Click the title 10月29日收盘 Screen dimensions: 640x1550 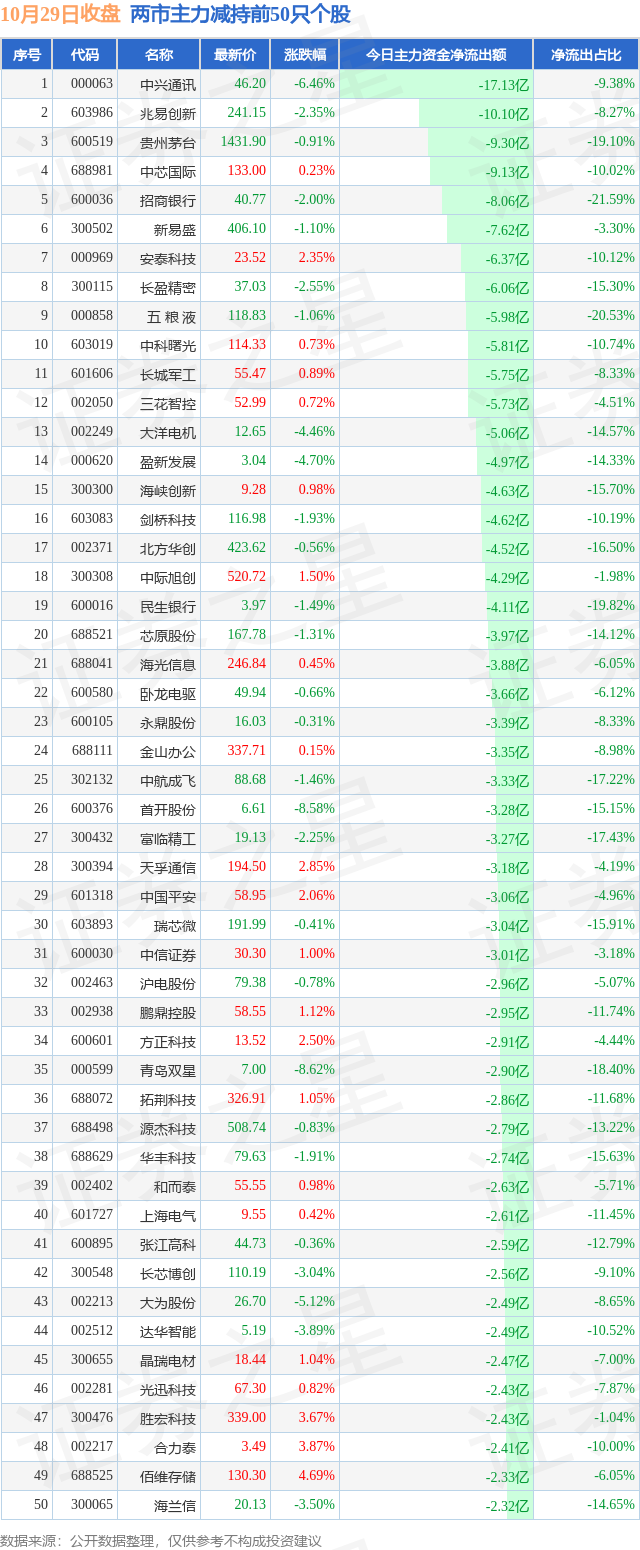(61, 15)
